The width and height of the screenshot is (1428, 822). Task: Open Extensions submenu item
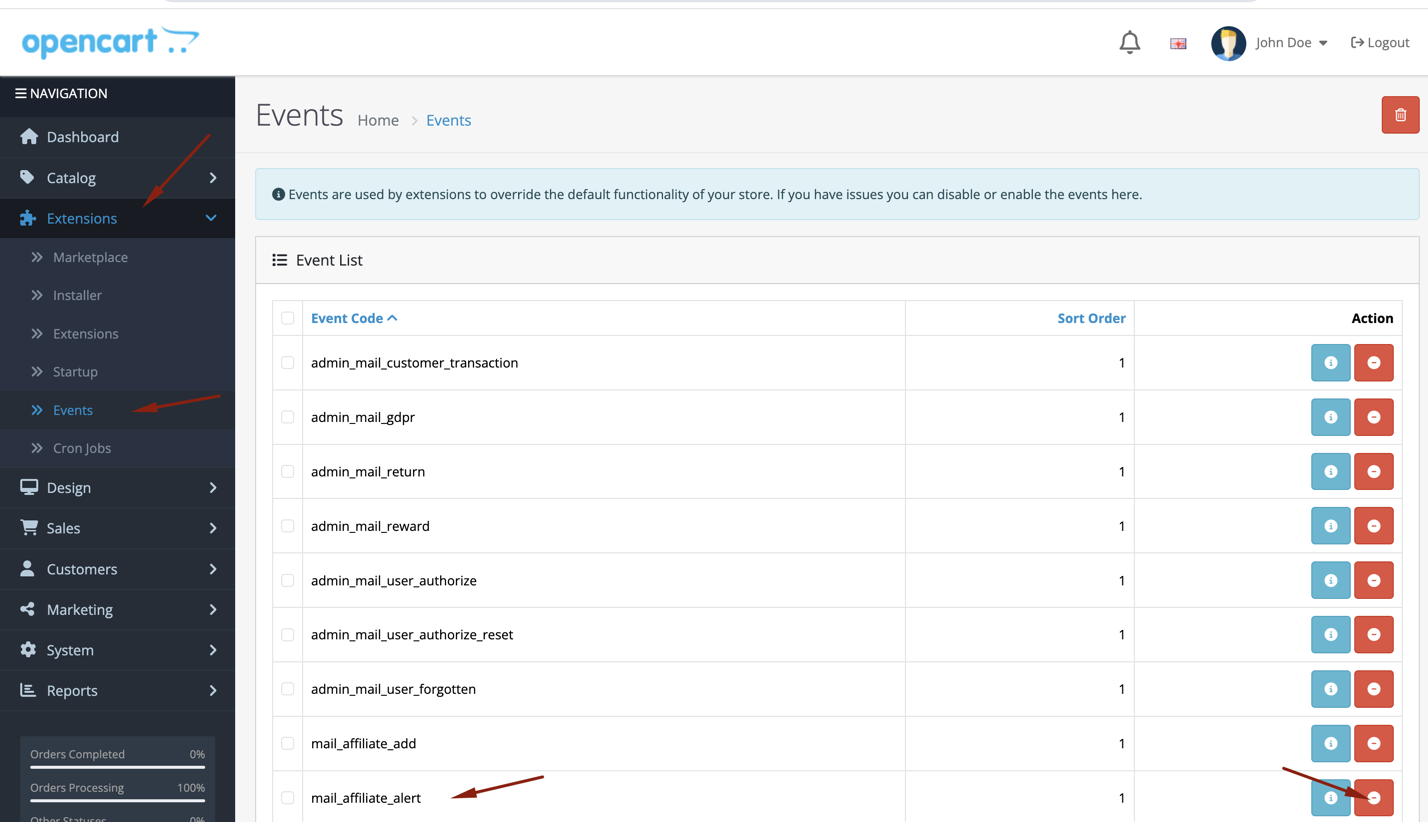tap(117, 333)
